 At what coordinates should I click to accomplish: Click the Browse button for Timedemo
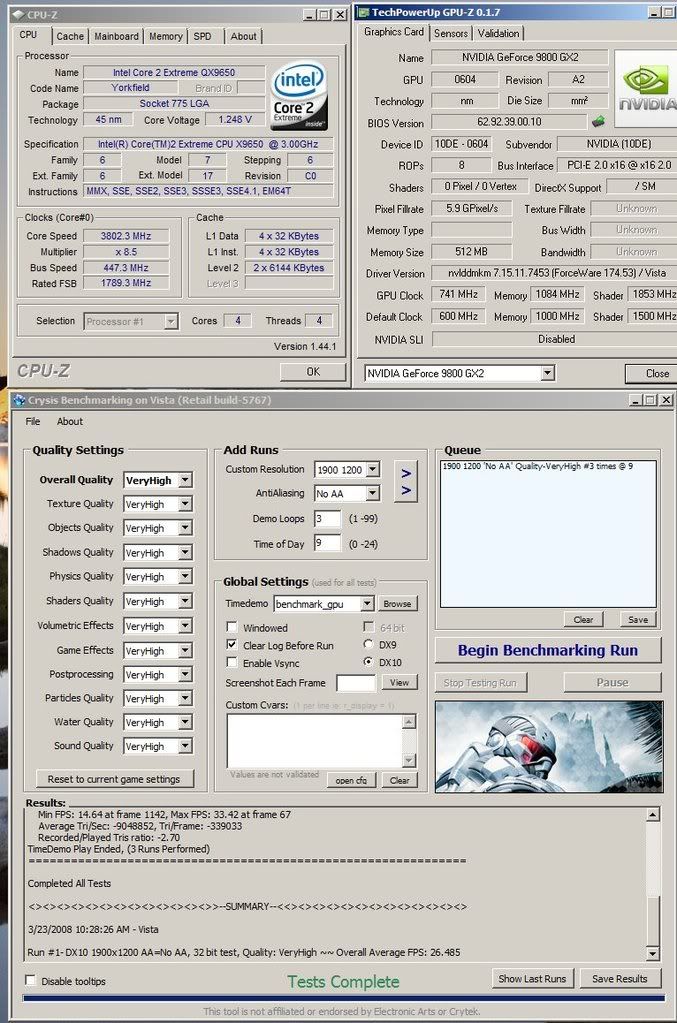(x=397, y=603)
